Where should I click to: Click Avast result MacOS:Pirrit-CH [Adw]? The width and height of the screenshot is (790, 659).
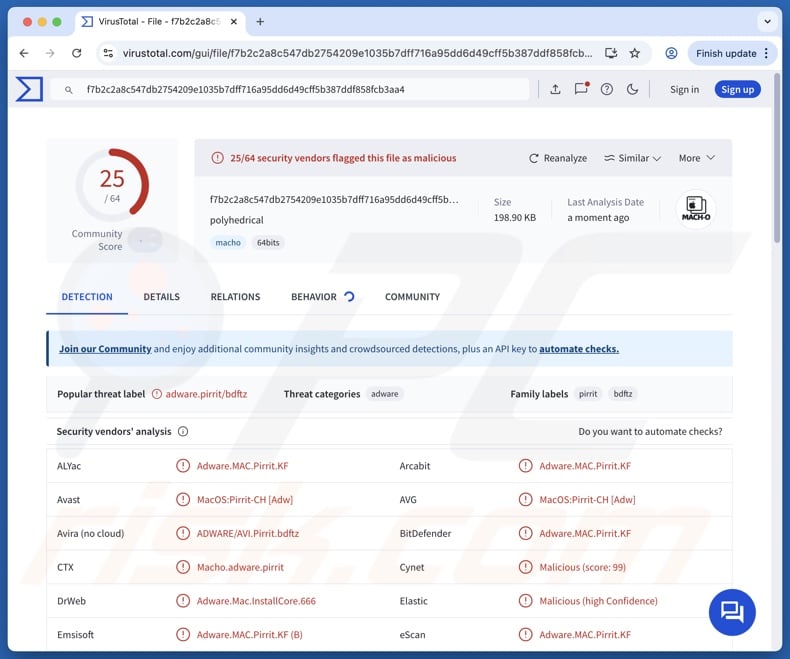245,500
